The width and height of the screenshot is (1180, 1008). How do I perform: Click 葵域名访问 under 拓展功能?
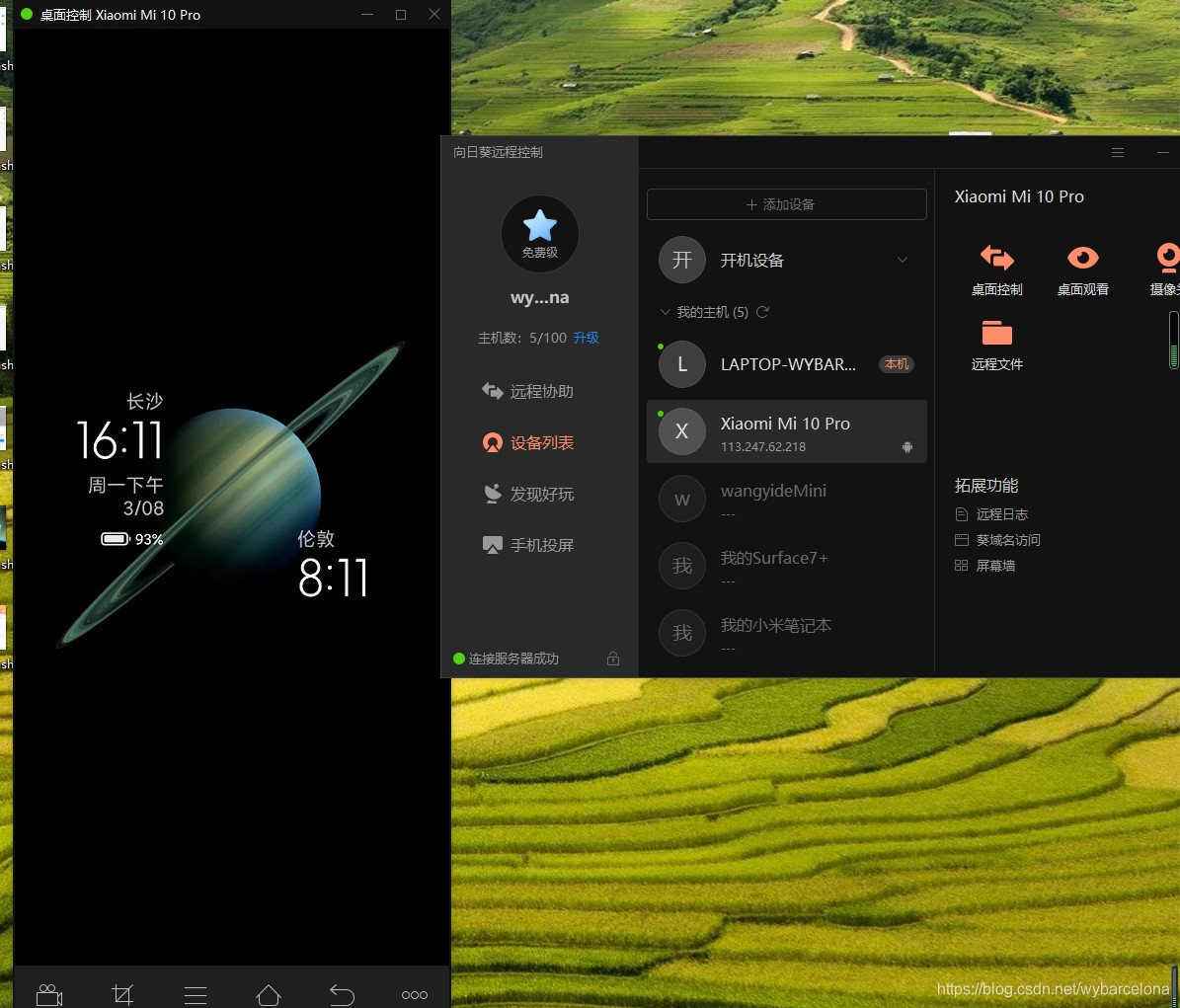pyautogui.click(x=997, y=540)
